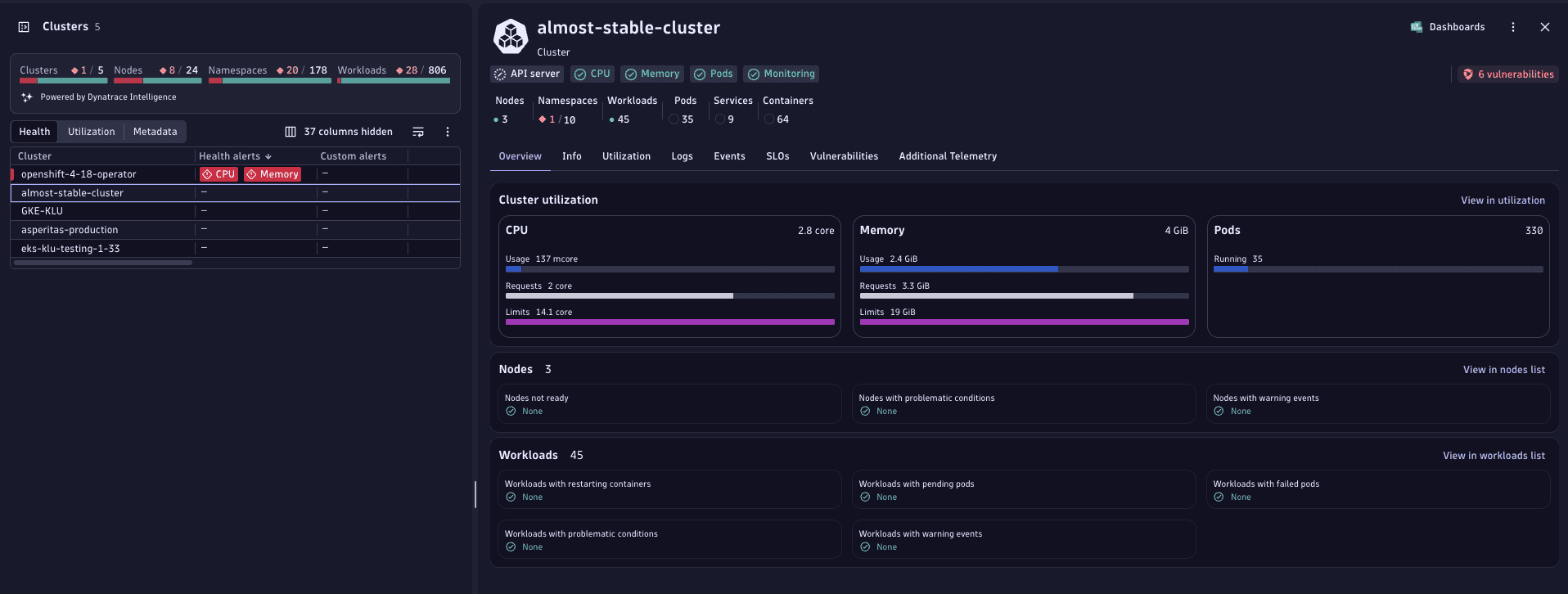Open the column settings icon
The width and height of the screenshot is (1568, 594).
291,132
